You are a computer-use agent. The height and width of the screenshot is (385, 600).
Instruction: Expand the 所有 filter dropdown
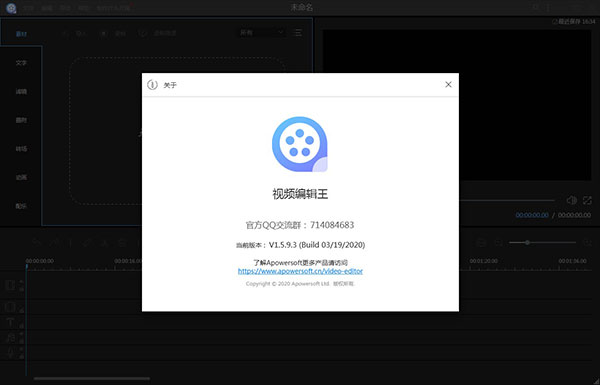pos(262,33)
